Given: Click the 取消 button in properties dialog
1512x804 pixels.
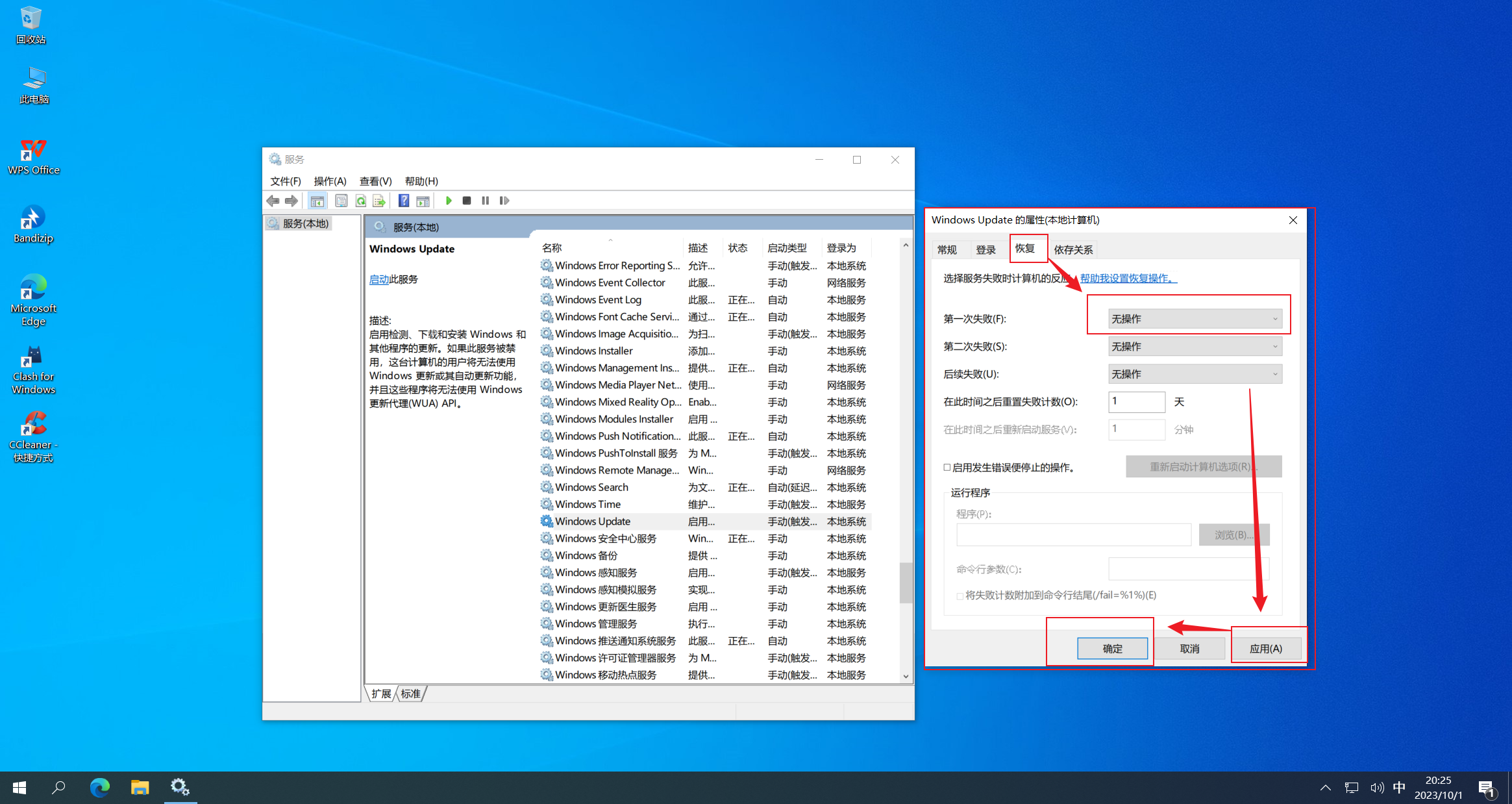Looking at the screenshot, I should 1189,648.
